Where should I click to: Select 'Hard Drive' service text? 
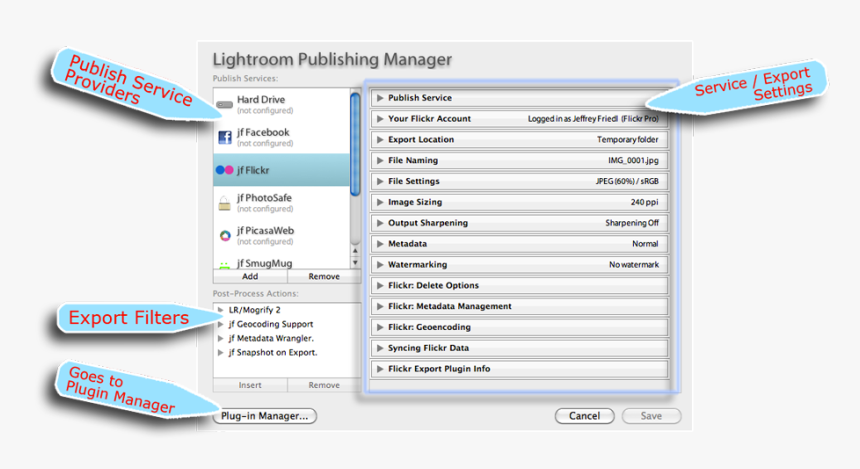point(261,99)
